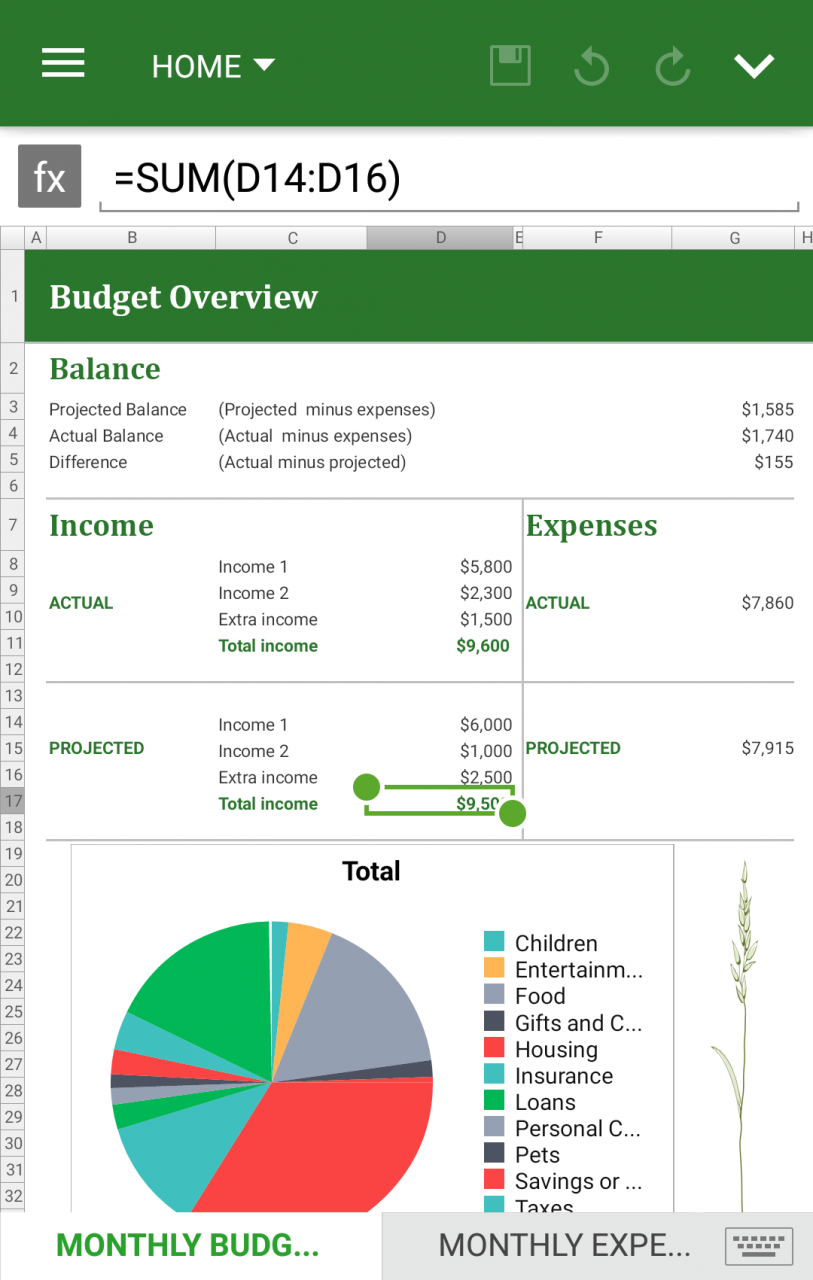The width and height of the screenshot is (813, 1280).
Task: Select the Monthly Budget sheet tab
Action: pos(188,1245)
